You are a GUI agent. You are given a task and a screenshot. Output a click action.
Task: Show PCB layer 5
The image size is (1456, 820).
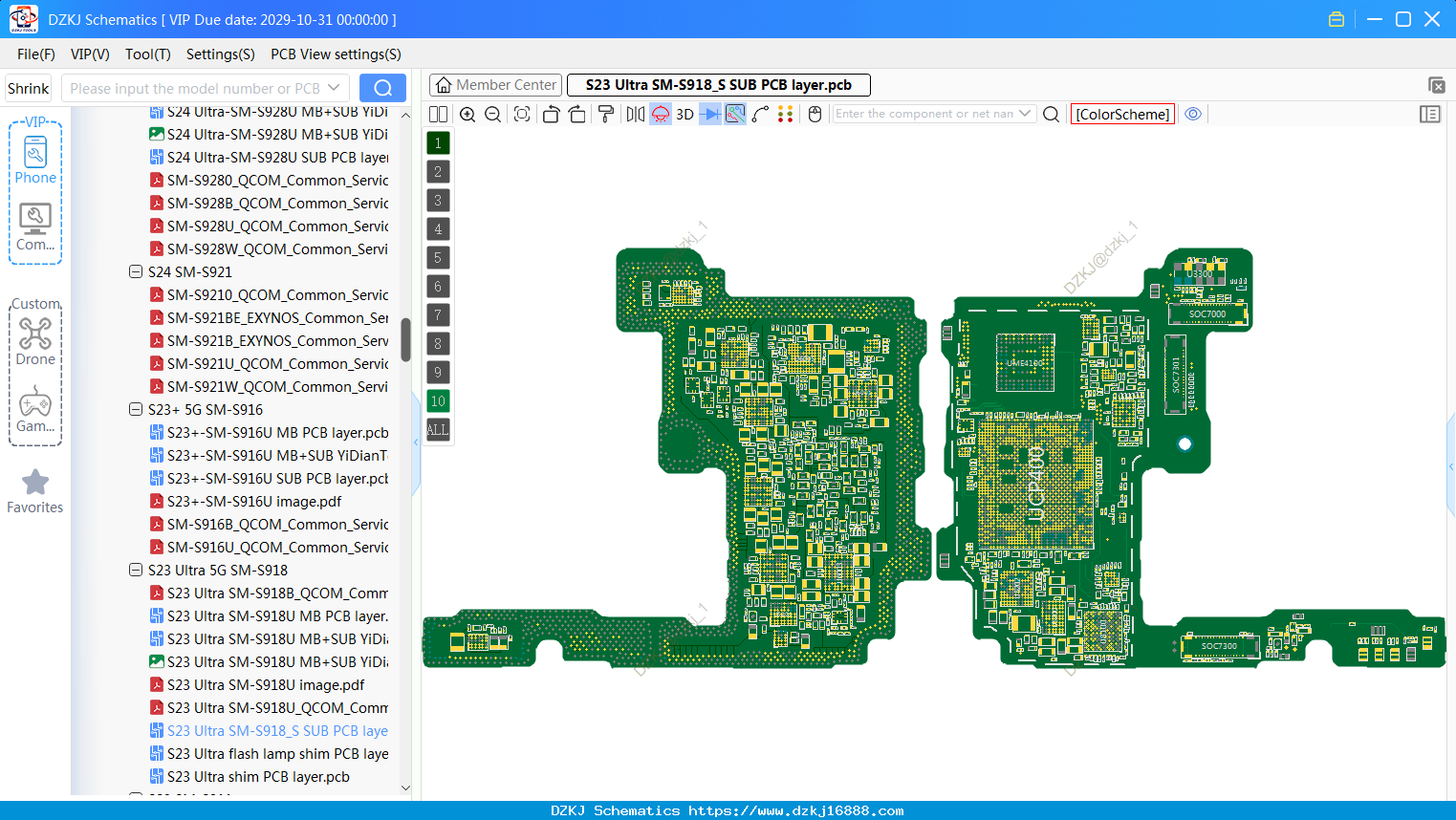click(438, 257)
